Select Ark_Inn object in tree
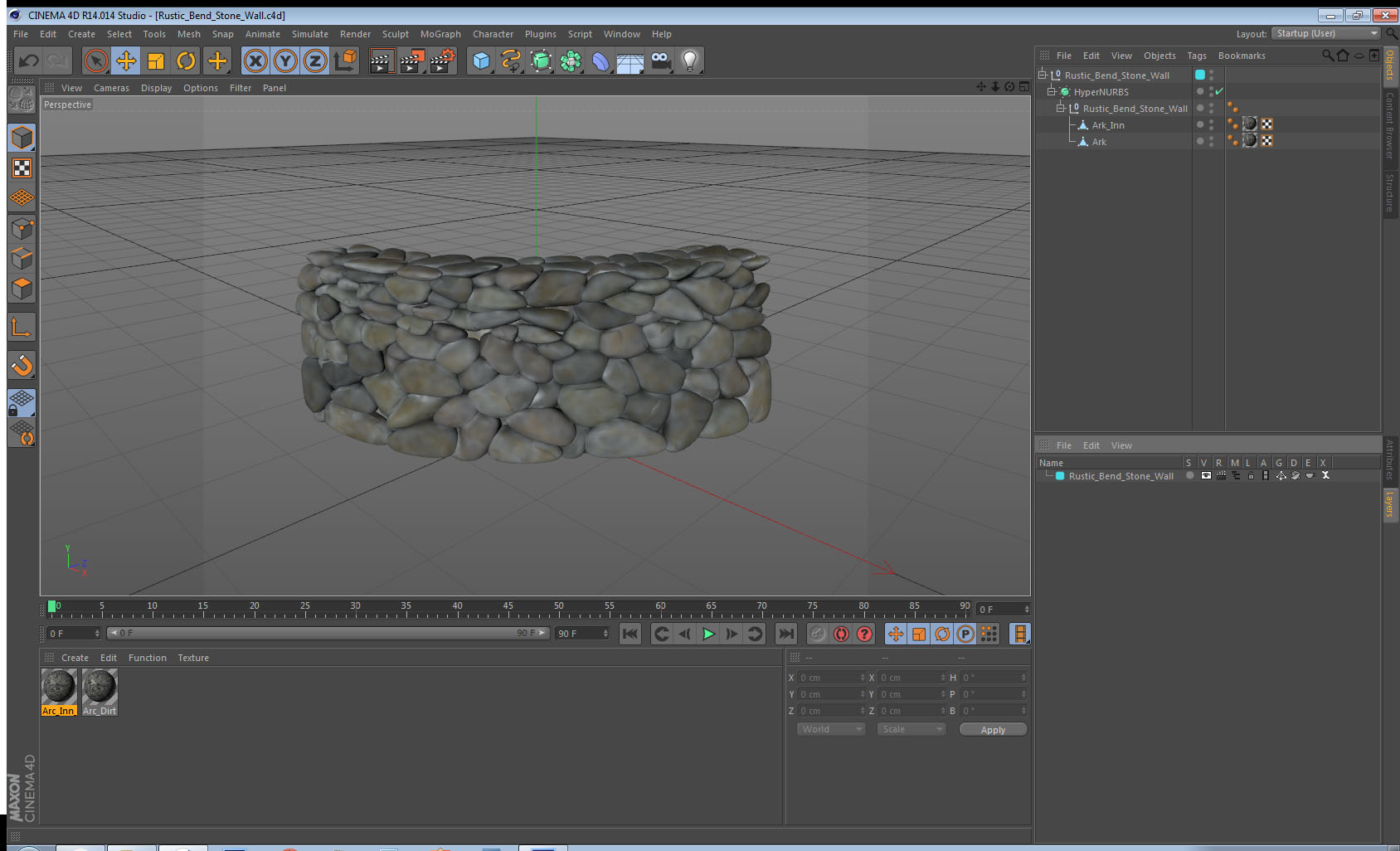Screen dimensions: 1400x851 tap(1108, 125)
